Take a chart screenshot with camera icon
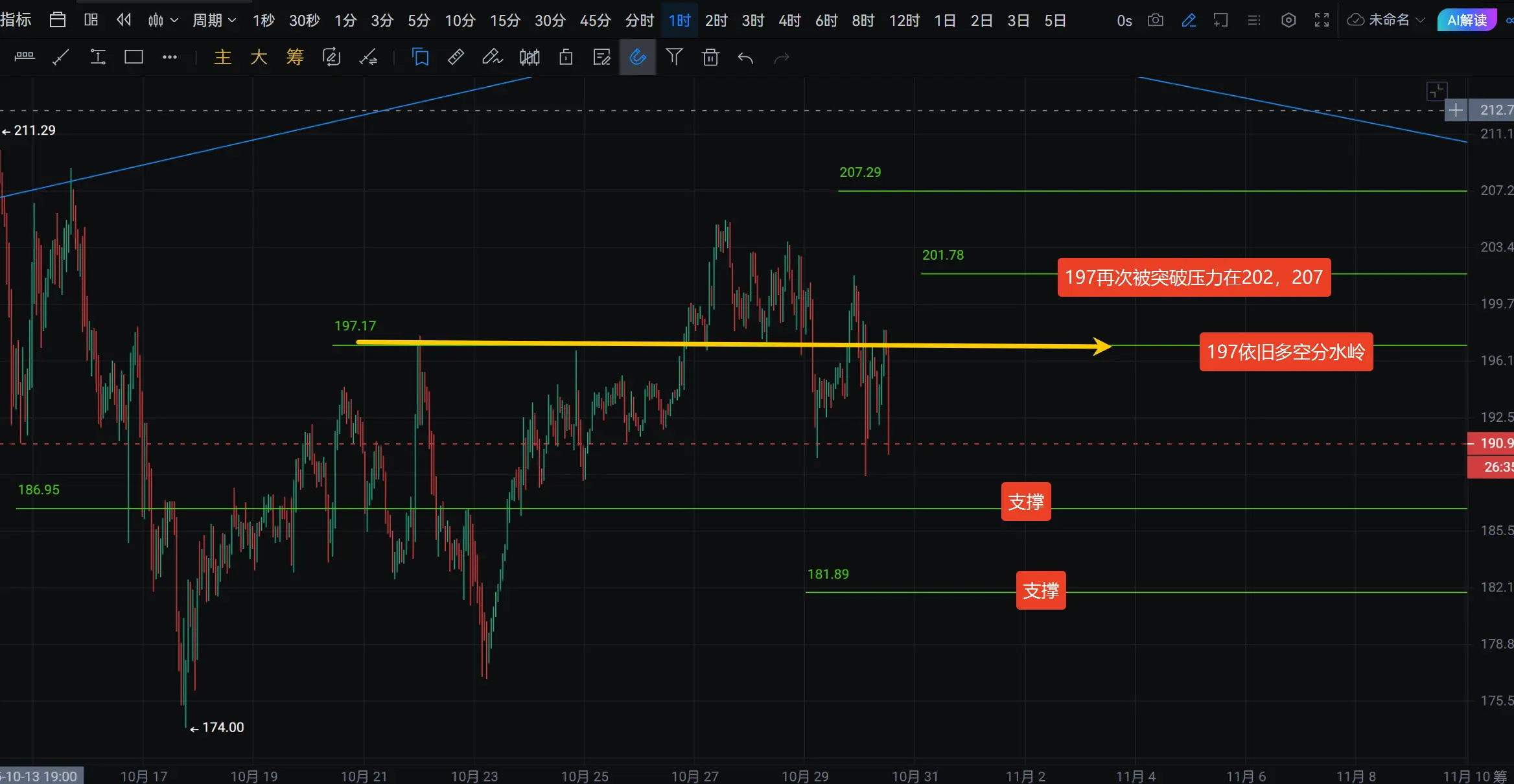The width and height of the screenshot is (1514, 784). (x=1155, y=20)
